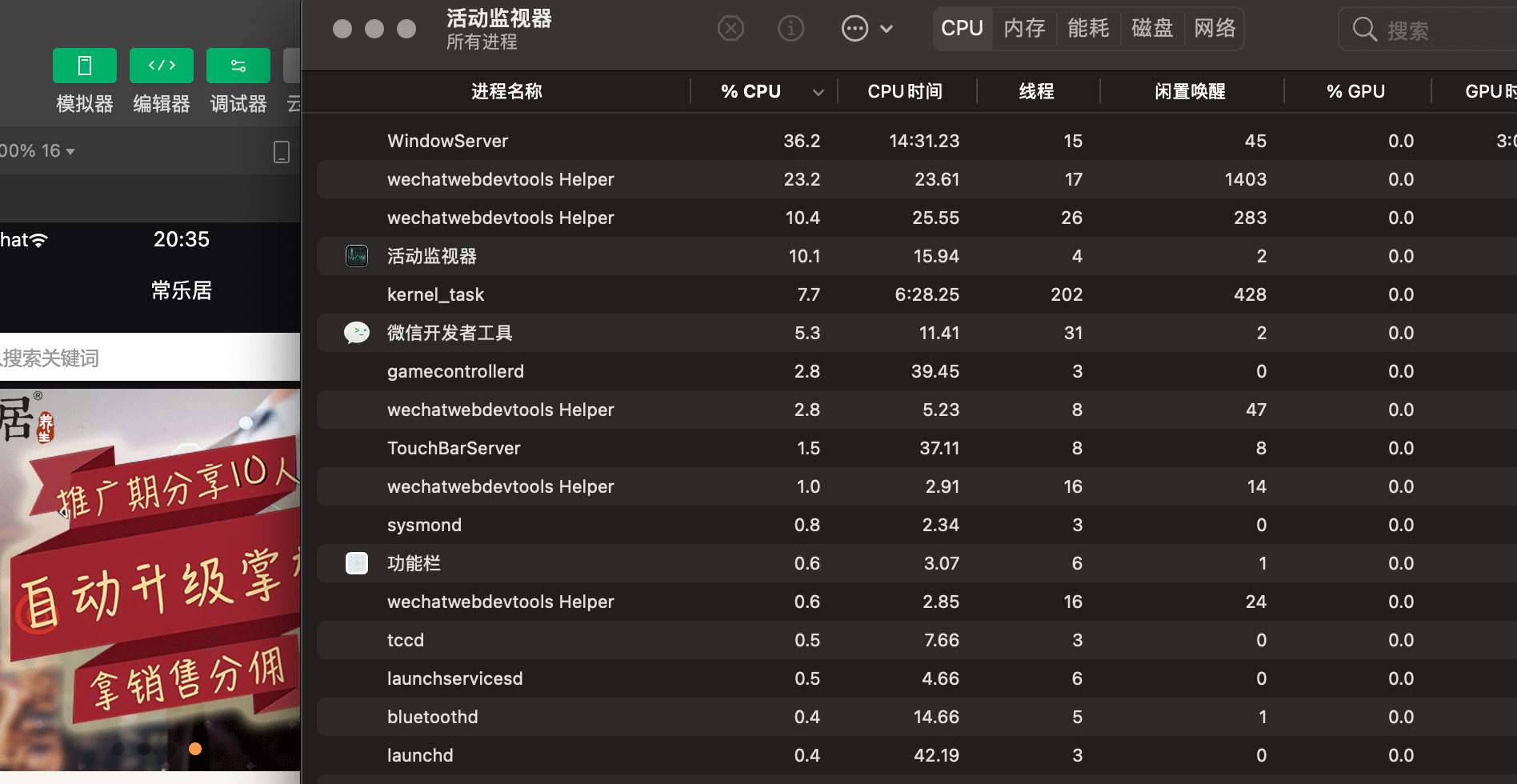Click the GPU time column header
1517x784 pixels.
point(1490,91)
